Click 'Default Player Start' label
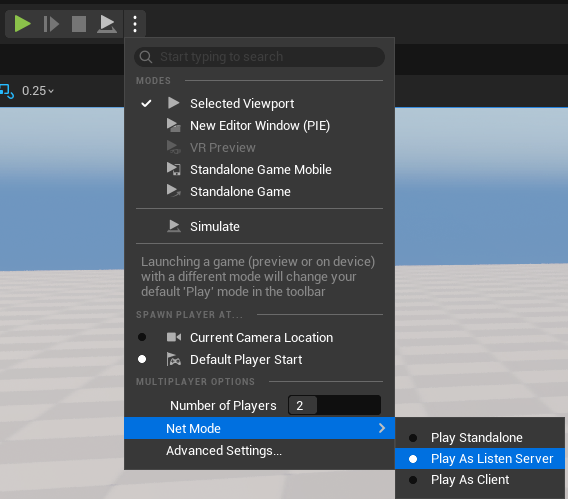 pyautogui.click(x=246, y=360)
